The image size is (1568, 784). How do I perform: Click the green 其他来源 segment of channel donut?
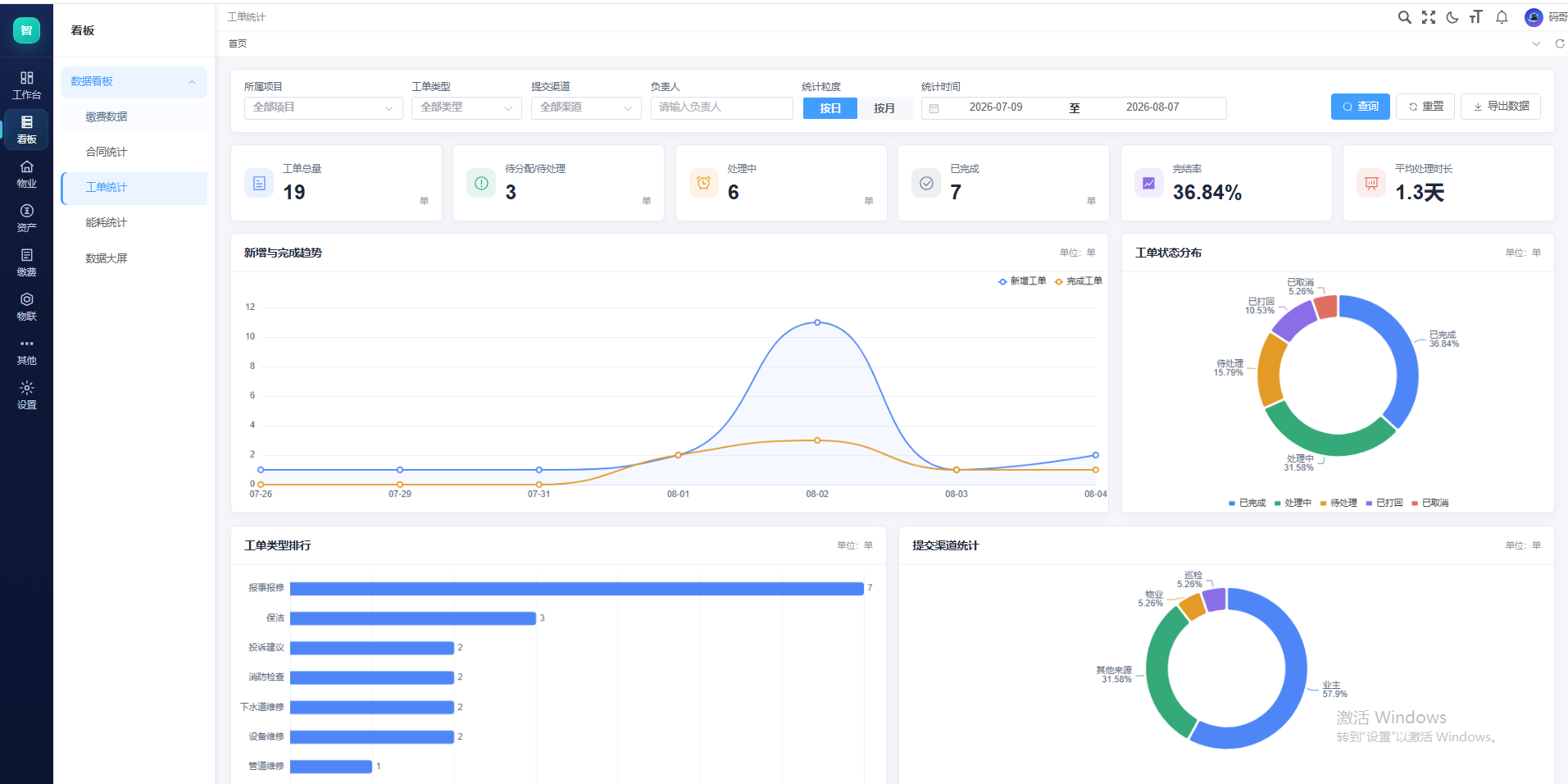pos(1158,677)
